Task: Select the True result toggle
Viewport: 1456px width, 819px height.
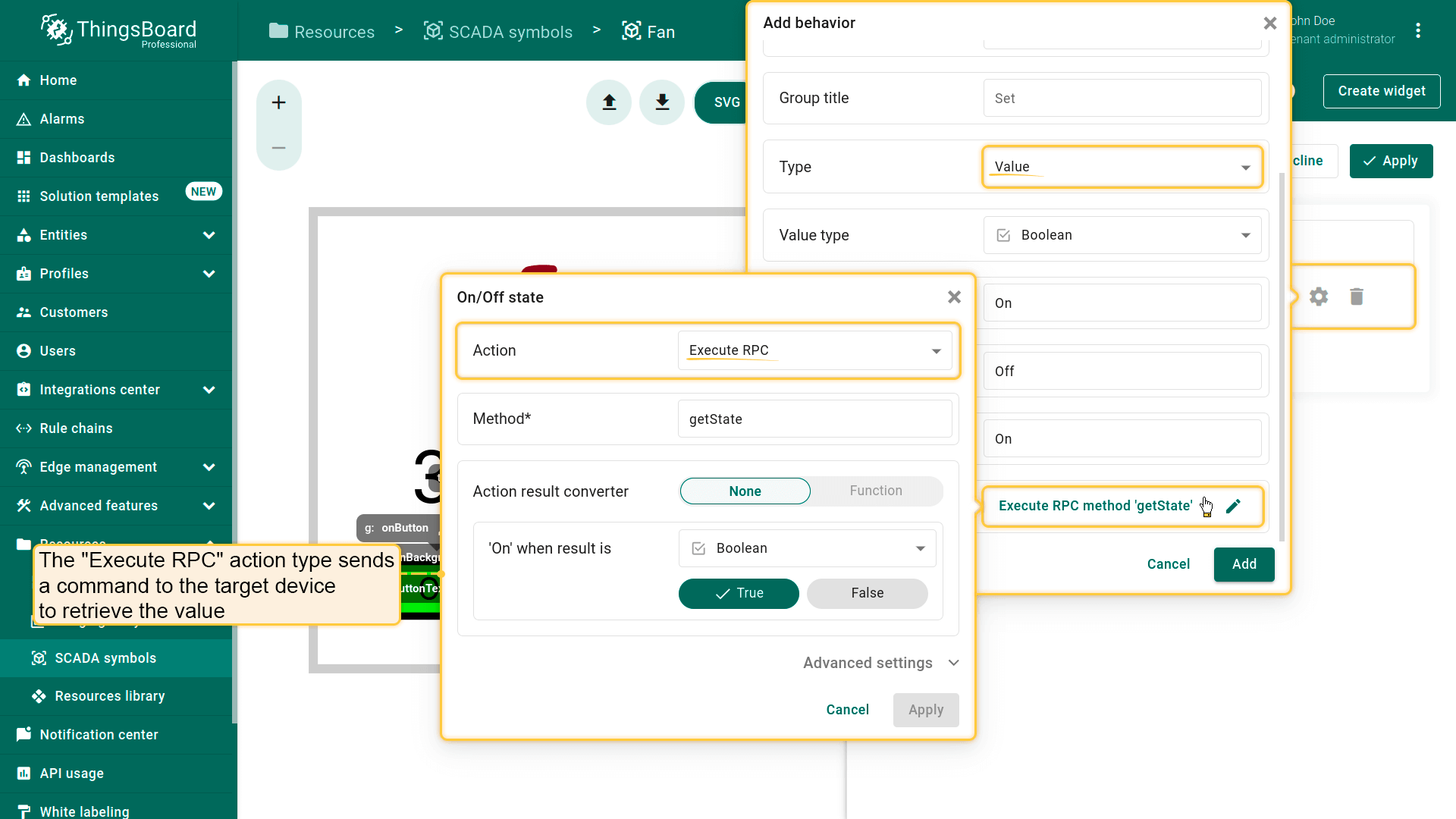Action: [739, 593]
